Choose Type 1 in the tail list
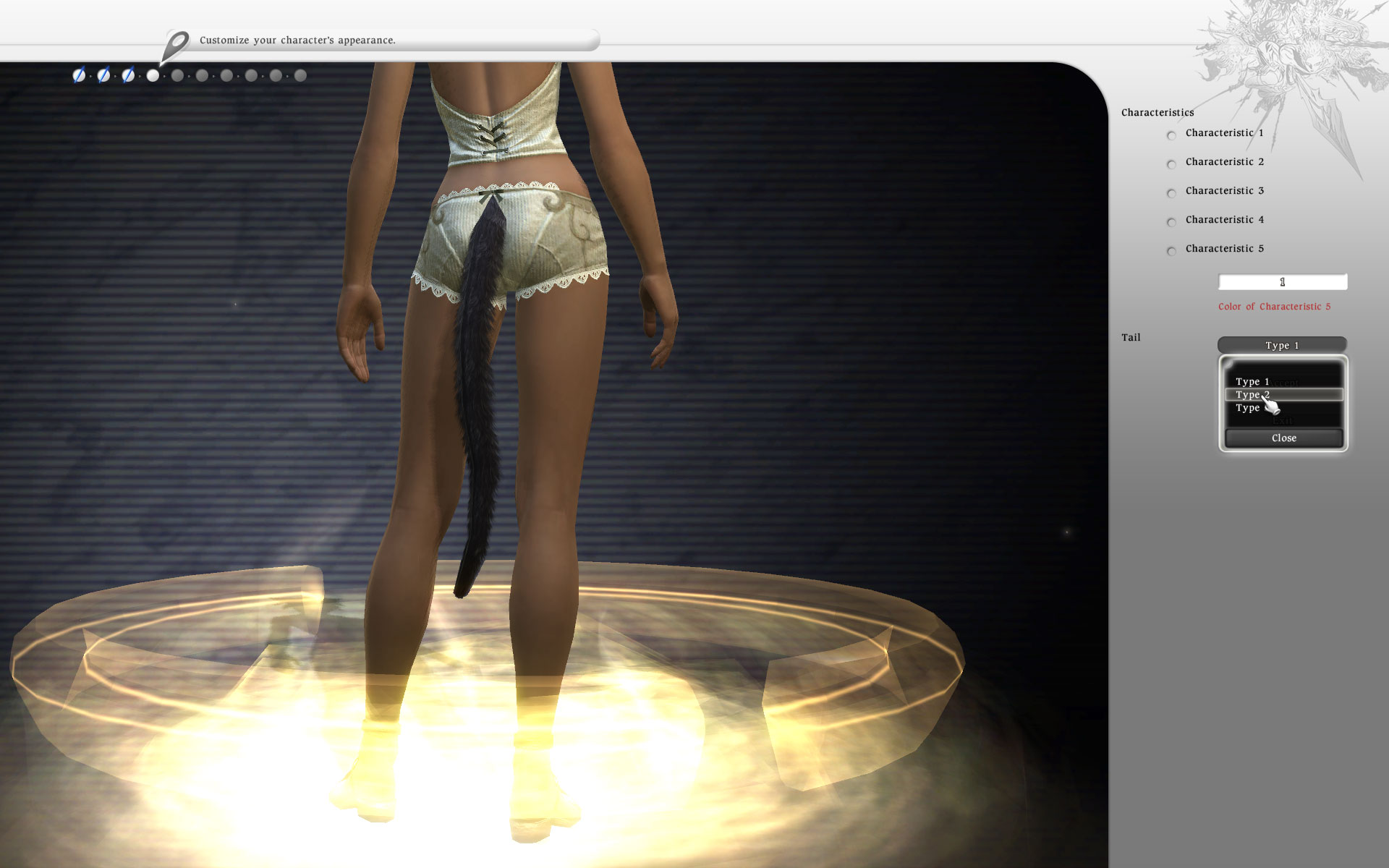Image resolution: width=1389 pixels, height=868 pixels. point(1283,381)
